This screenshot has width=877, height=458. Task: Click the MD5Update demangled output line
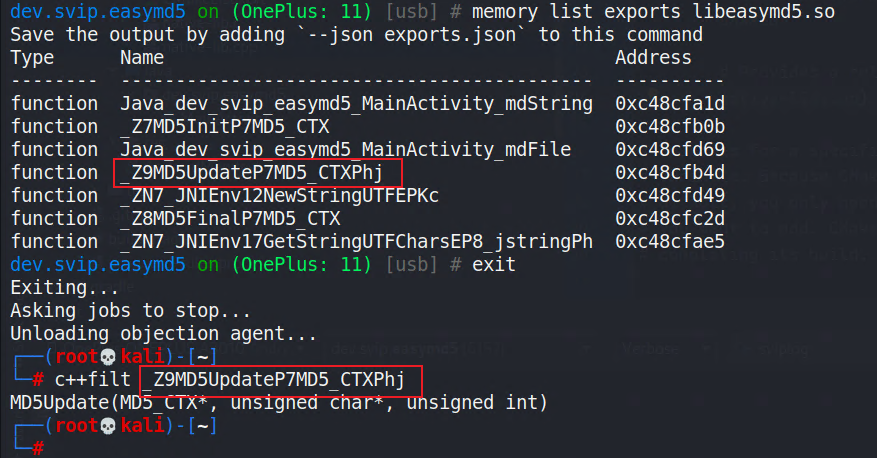[279, 403]
